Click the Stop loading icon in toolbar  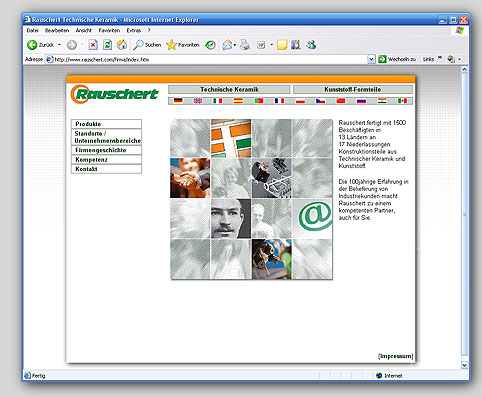coord(93,45)
